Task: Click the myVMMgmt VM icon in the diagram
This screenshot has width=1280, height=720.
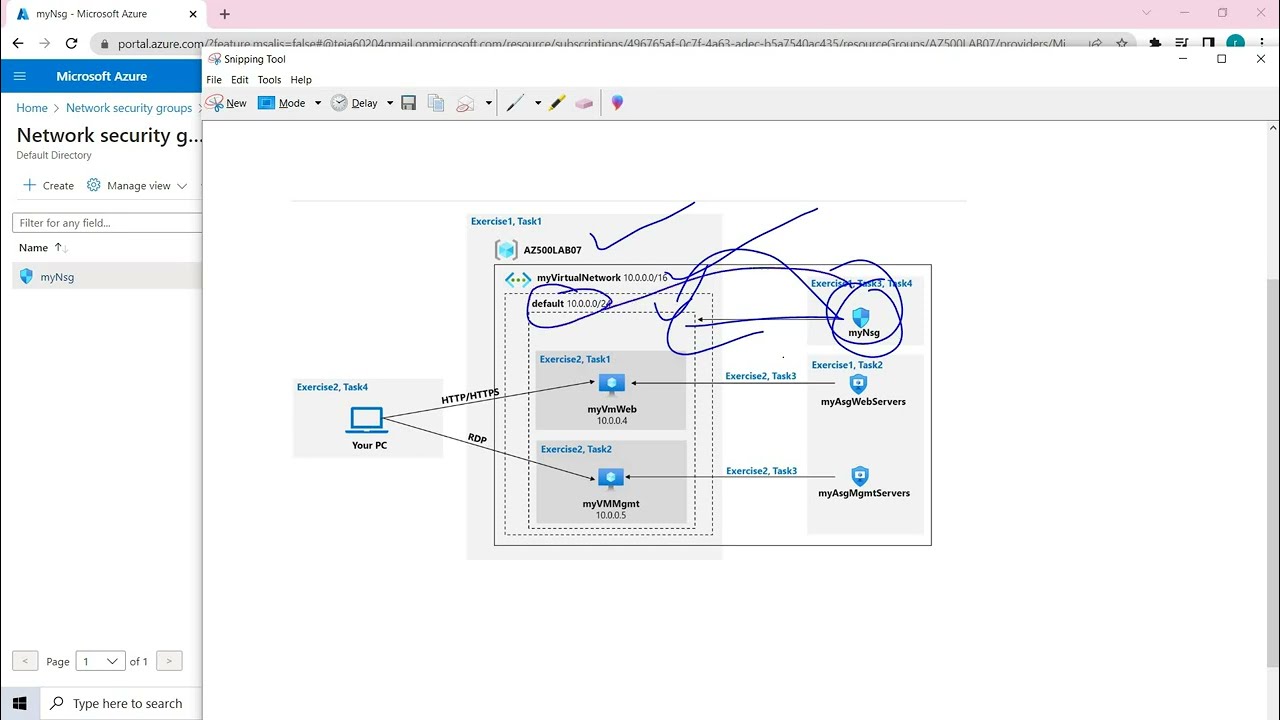Action: point(611,479)
